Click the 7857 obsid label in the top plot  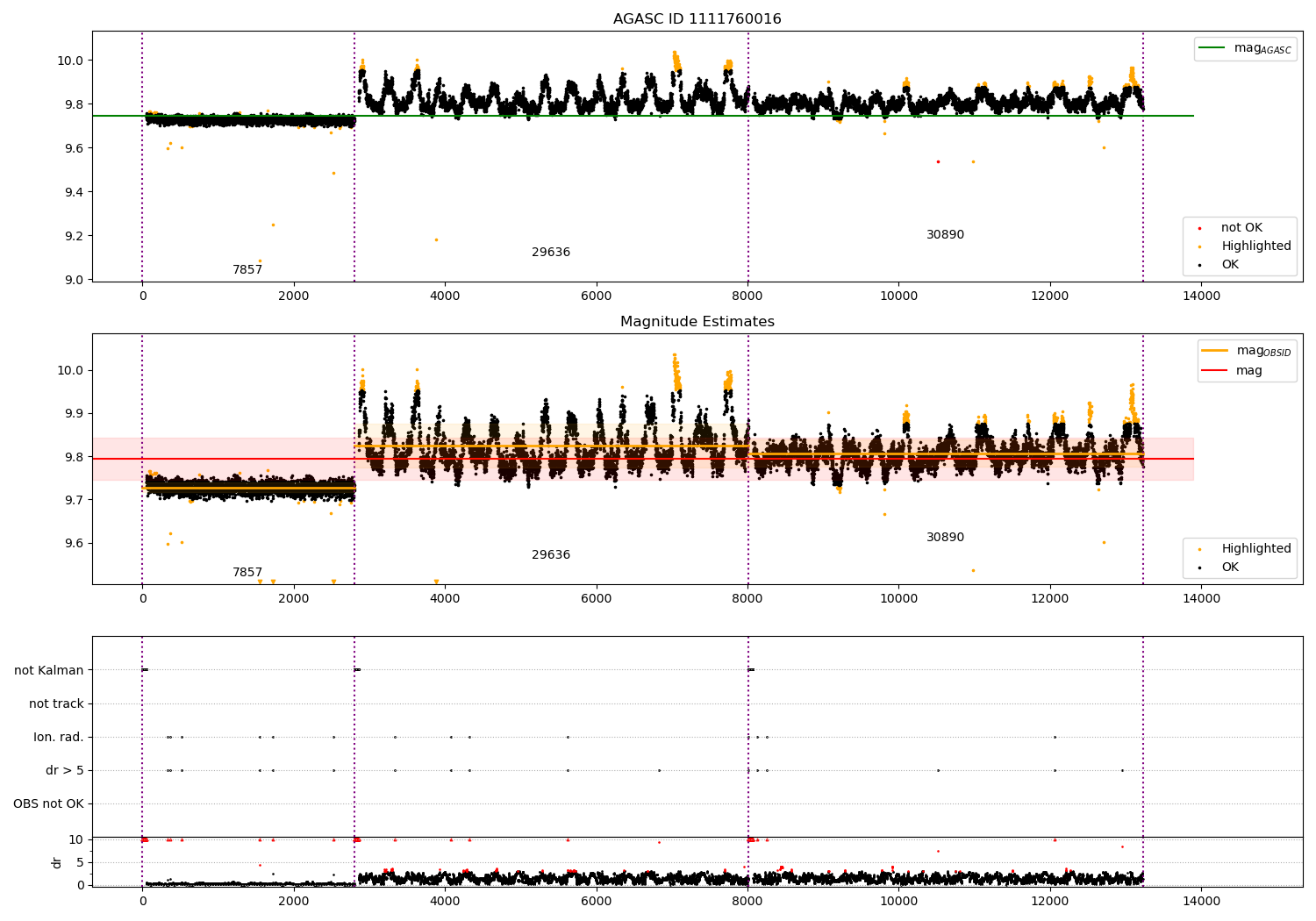click(x=247, y=270)
